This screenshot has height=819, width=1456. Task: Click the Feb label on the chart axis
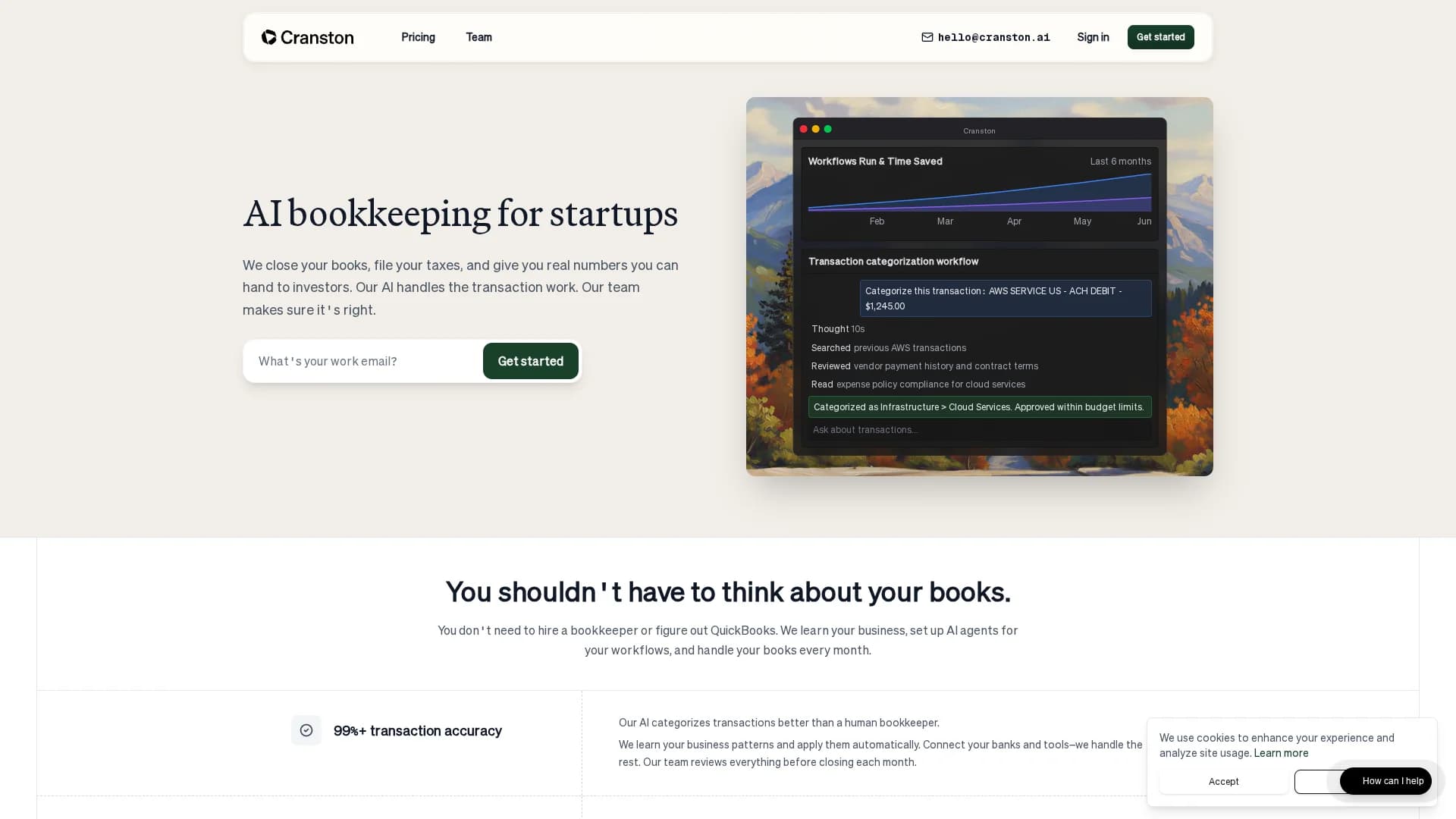(x=877, y=221)
